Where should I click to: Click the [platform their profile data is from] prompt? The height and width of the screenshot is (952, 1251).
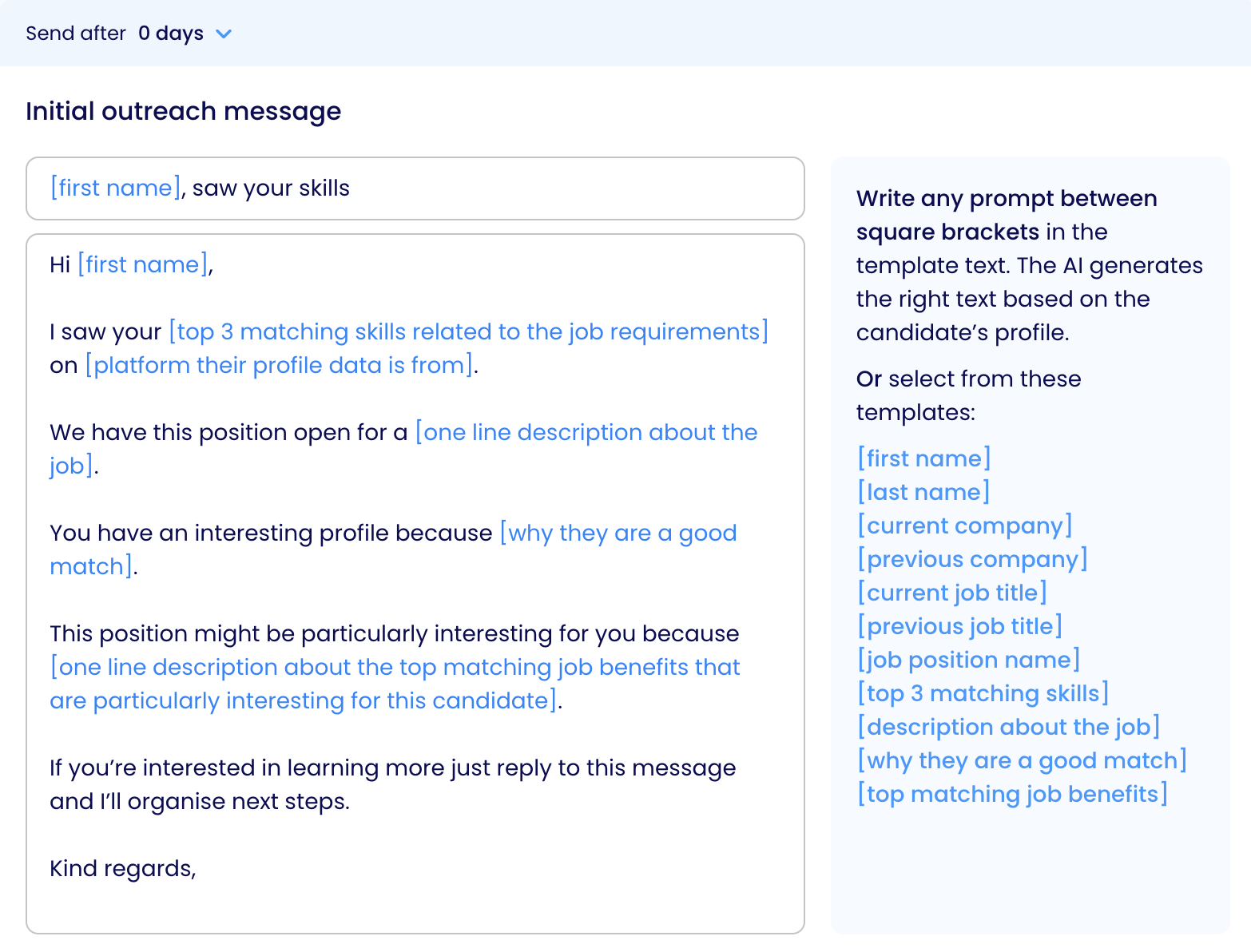click(x=280, y=366)
